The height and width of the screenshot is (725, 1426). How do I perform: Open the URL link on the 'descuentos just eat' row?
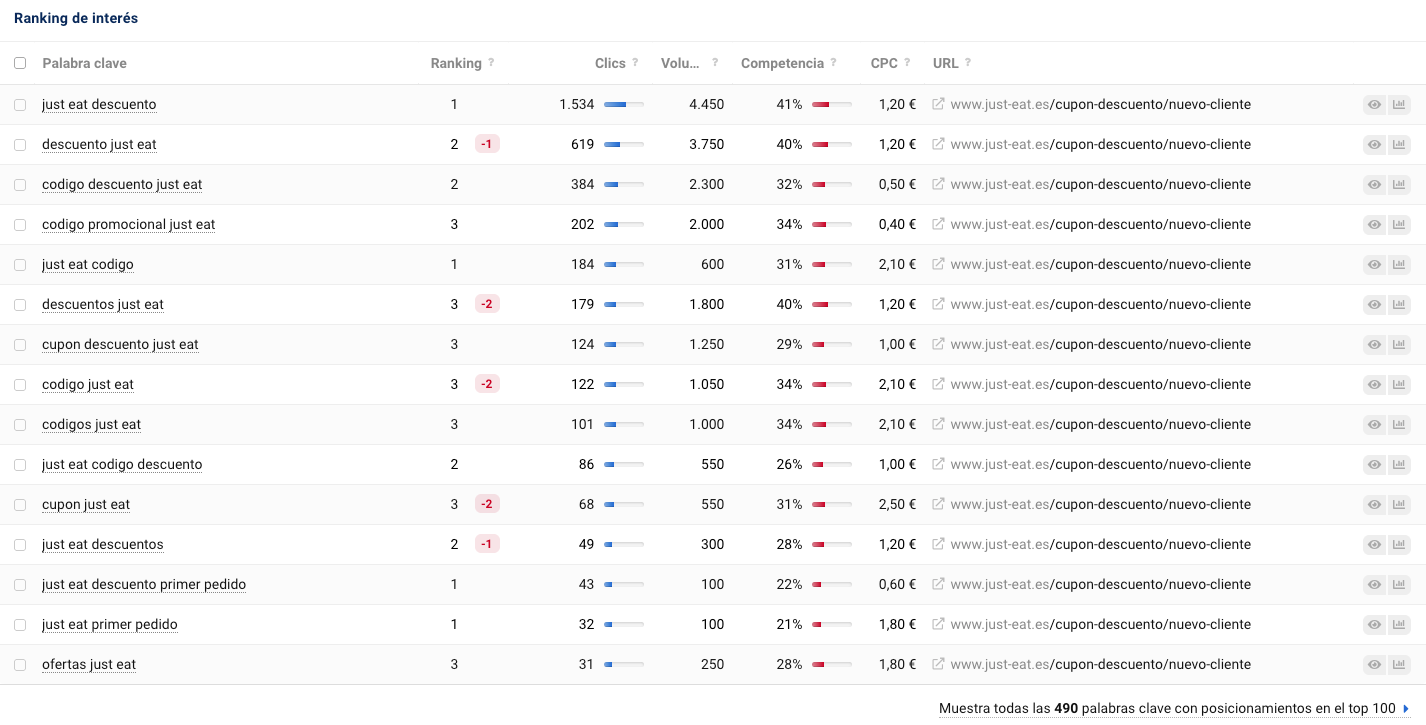point(1100,304)
